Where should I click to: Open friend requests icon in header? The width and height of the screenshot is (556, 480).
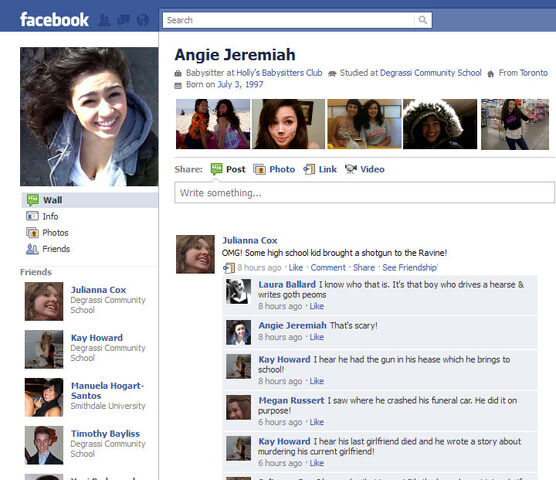(x=104, y=20)
